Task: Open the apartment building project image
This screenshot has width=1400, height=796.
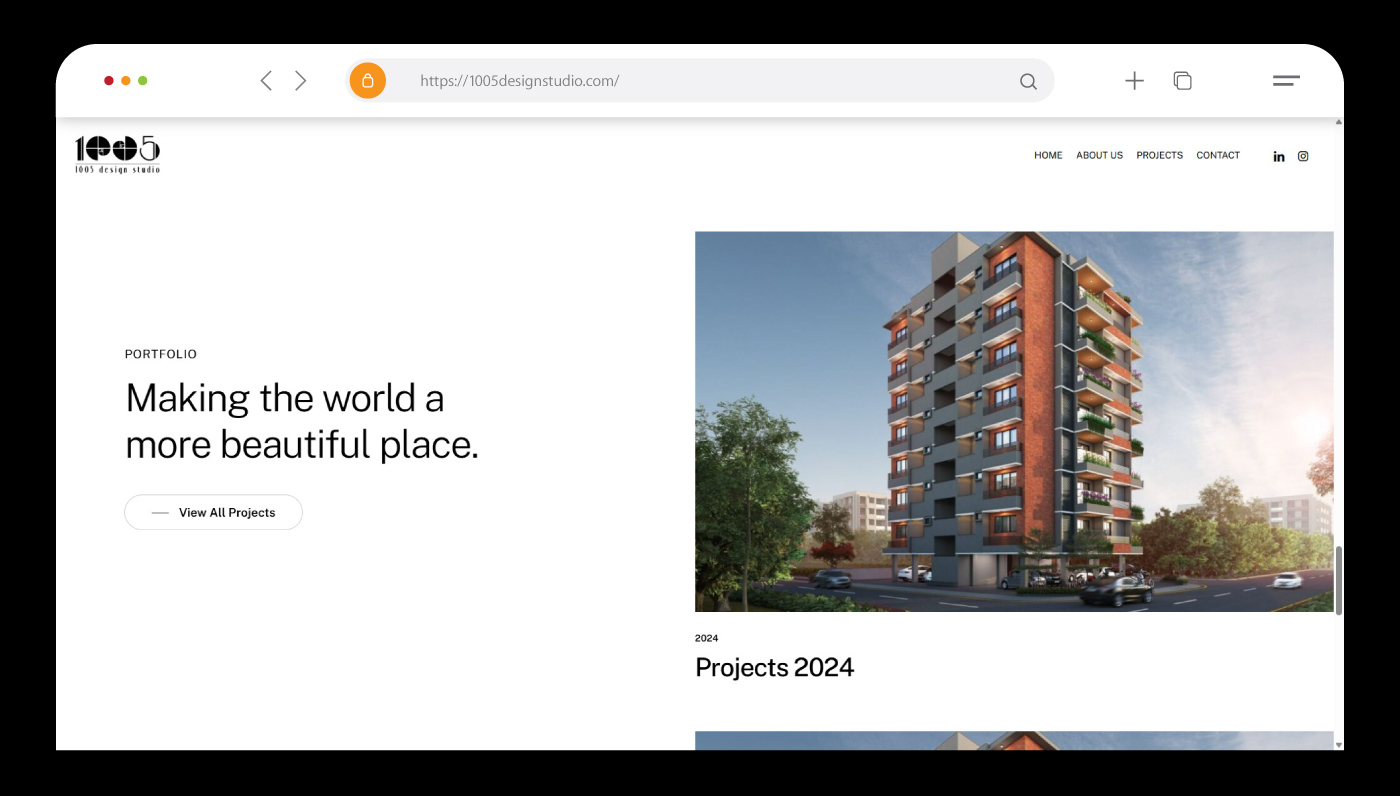Action: click(x=1014, y=421)
